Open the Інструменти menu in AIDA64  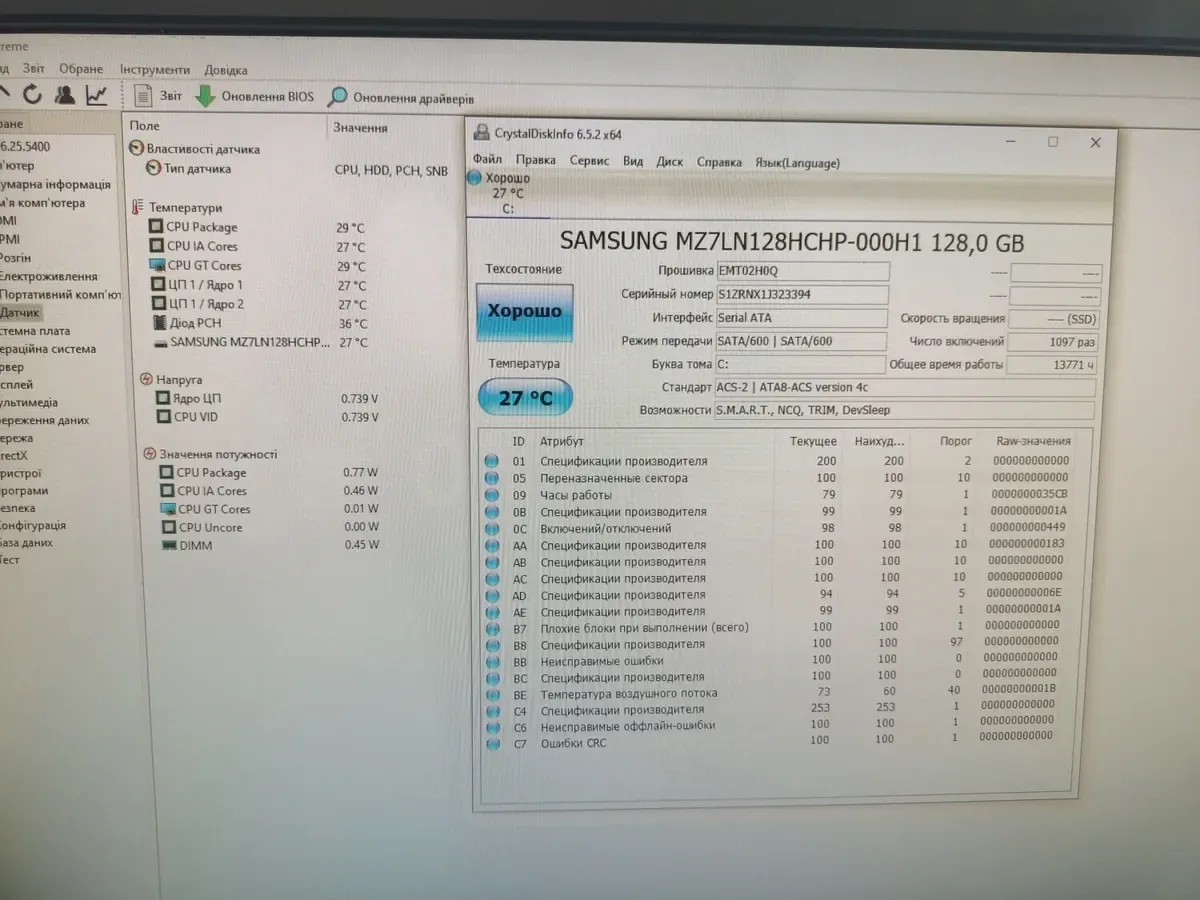point(154,70)
